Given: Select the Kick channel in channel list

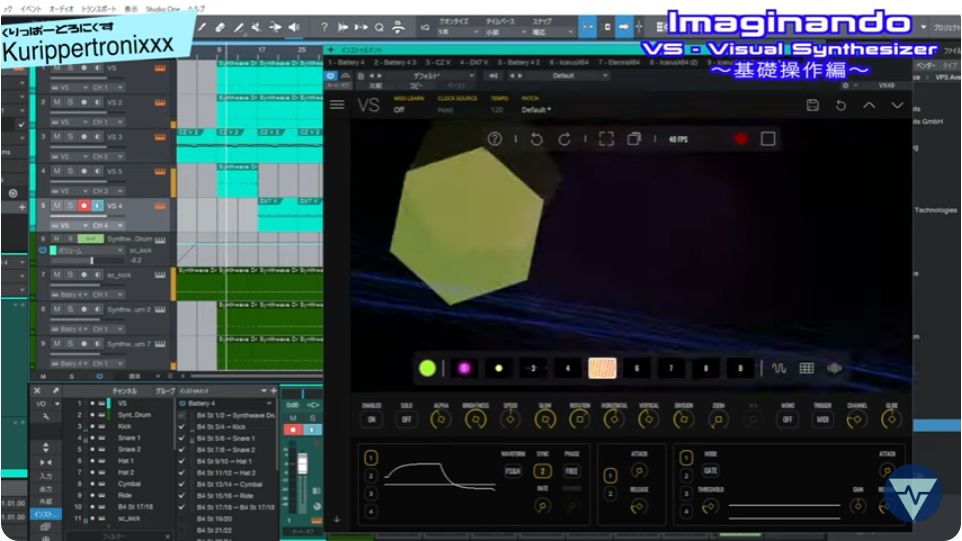Looking at the screenshot, I should pos(125,426).
